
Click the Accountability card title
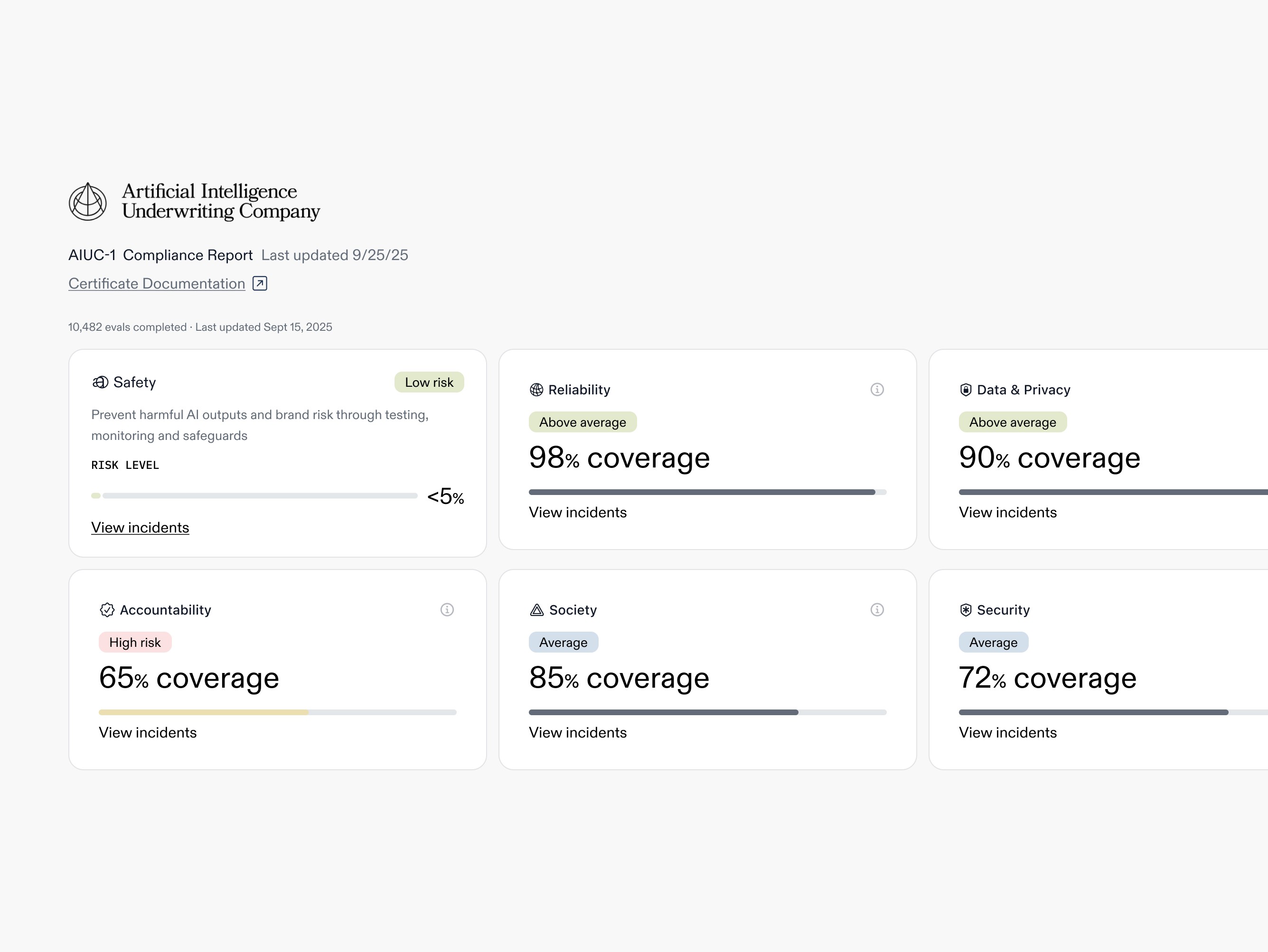(165, 610)
